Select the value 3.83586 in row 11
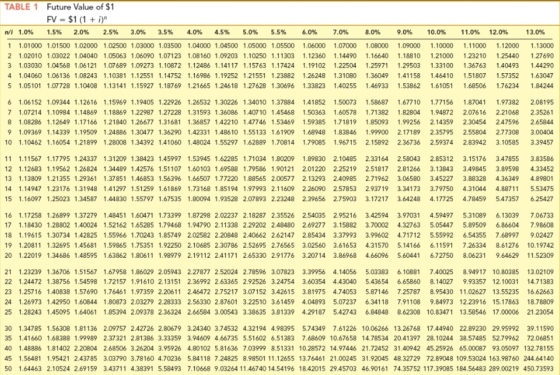560x375 pixels. pos(542,159)
